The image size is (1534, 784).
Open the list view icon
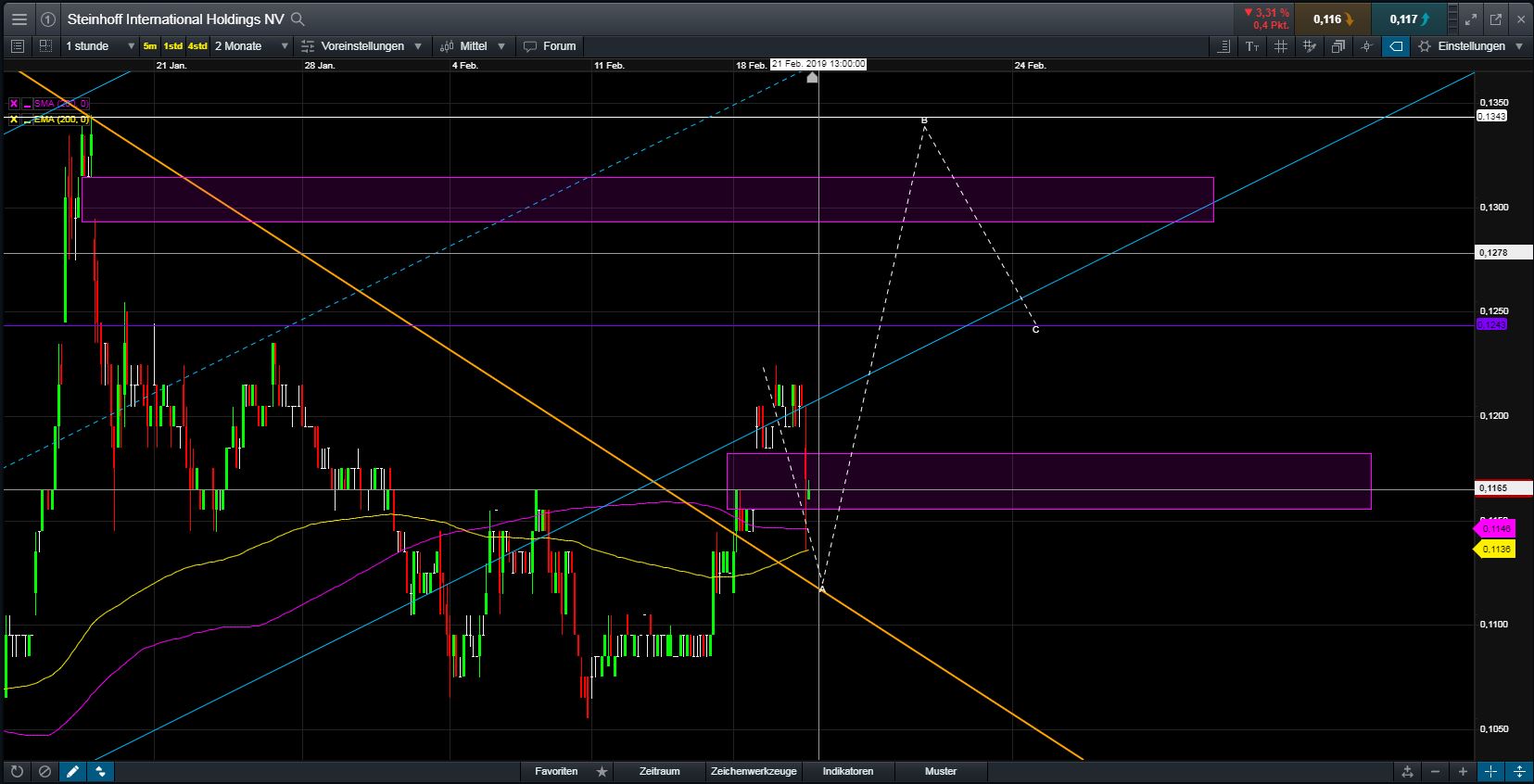click(17, 46)
